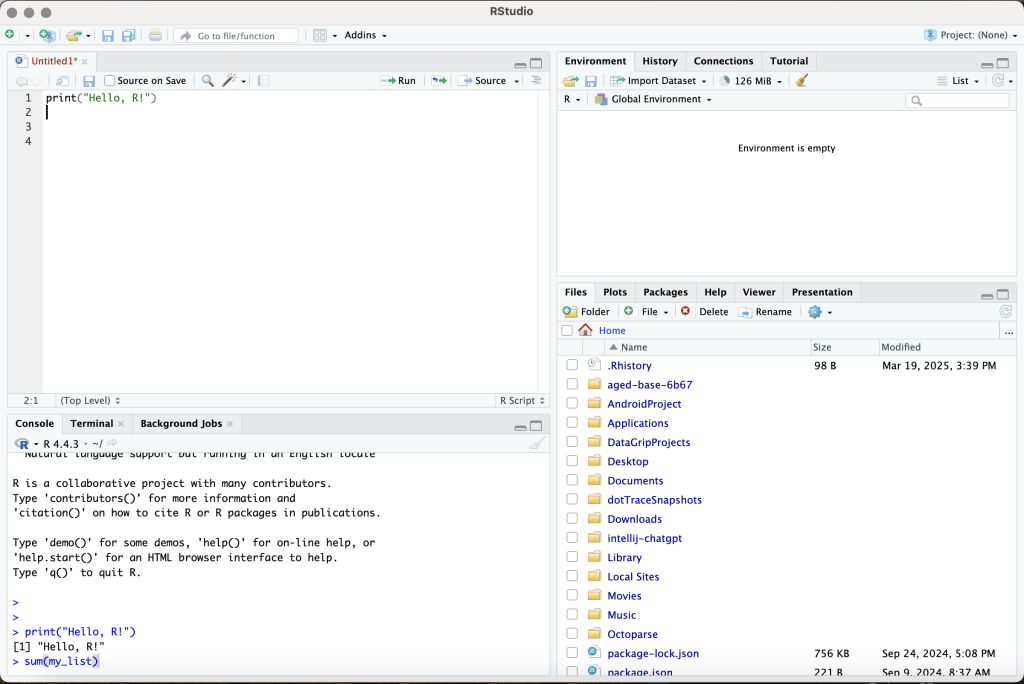The height and width of the screenshot is (684, 1024).
Task: Enable the Source on Save checkbox
Action: click(x=110, y=81)
